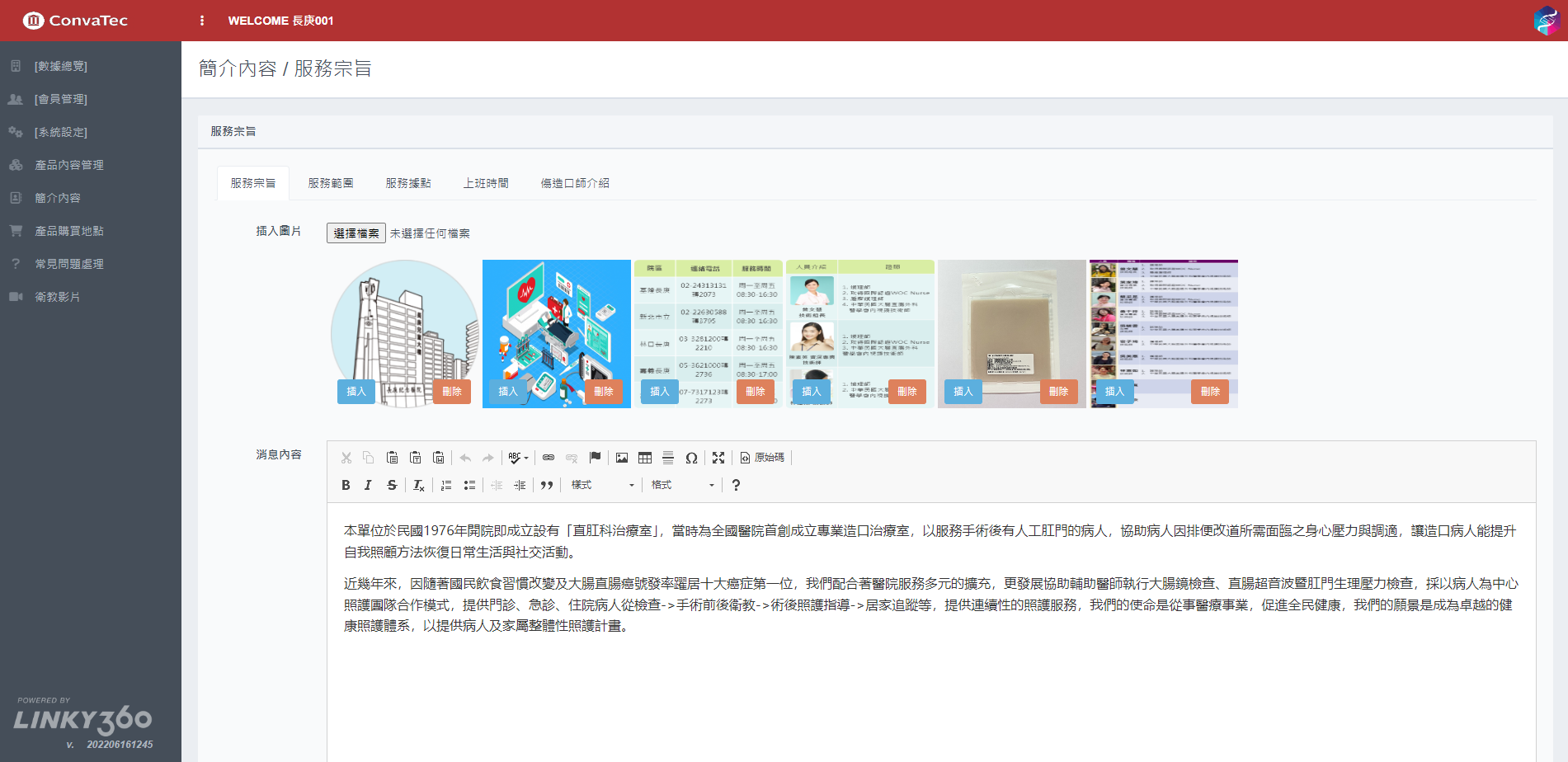Click the 選擇檔案 file chooser button
Screen dimensions: 1568x762
pos(356,233)
